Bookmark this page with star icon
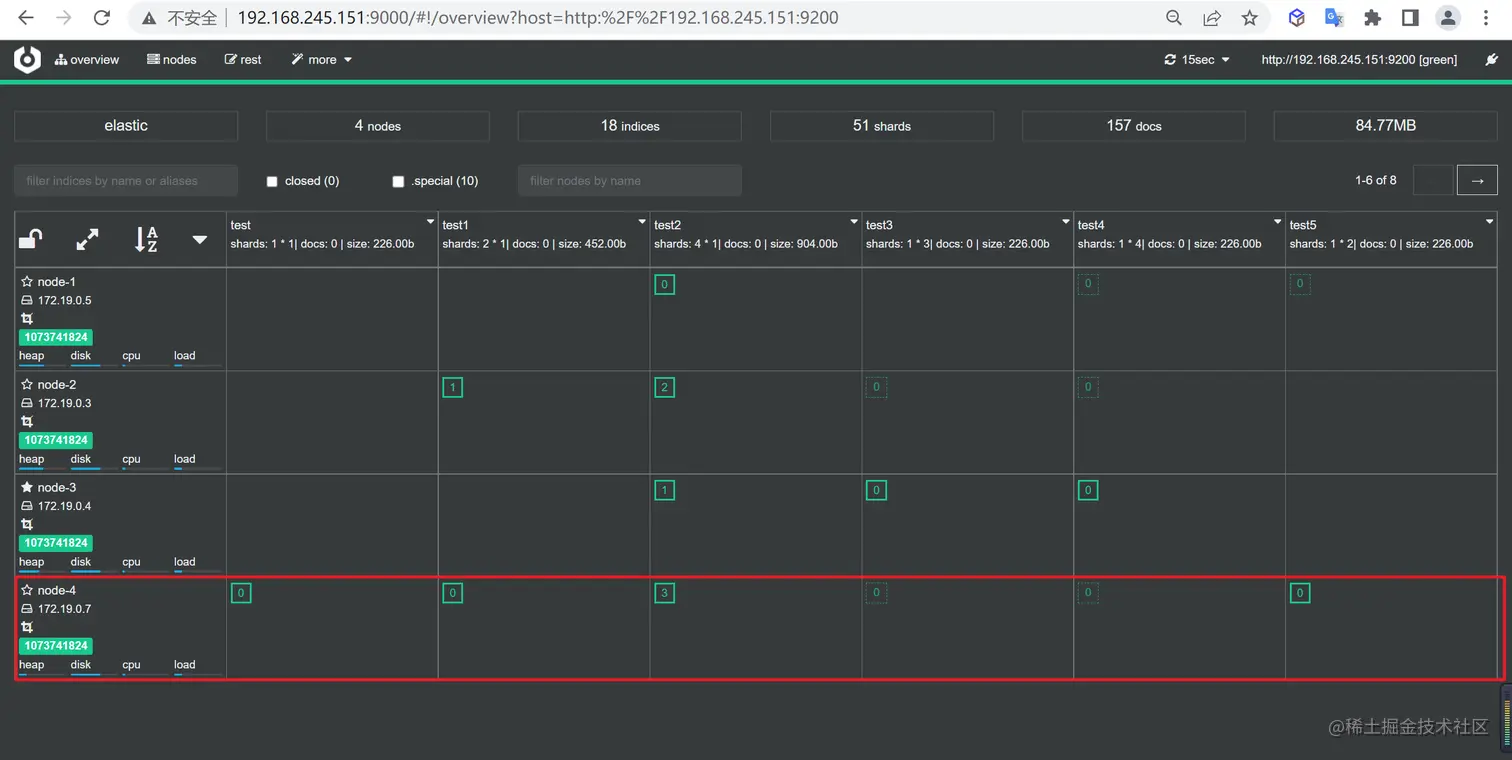 [1249, 18]
